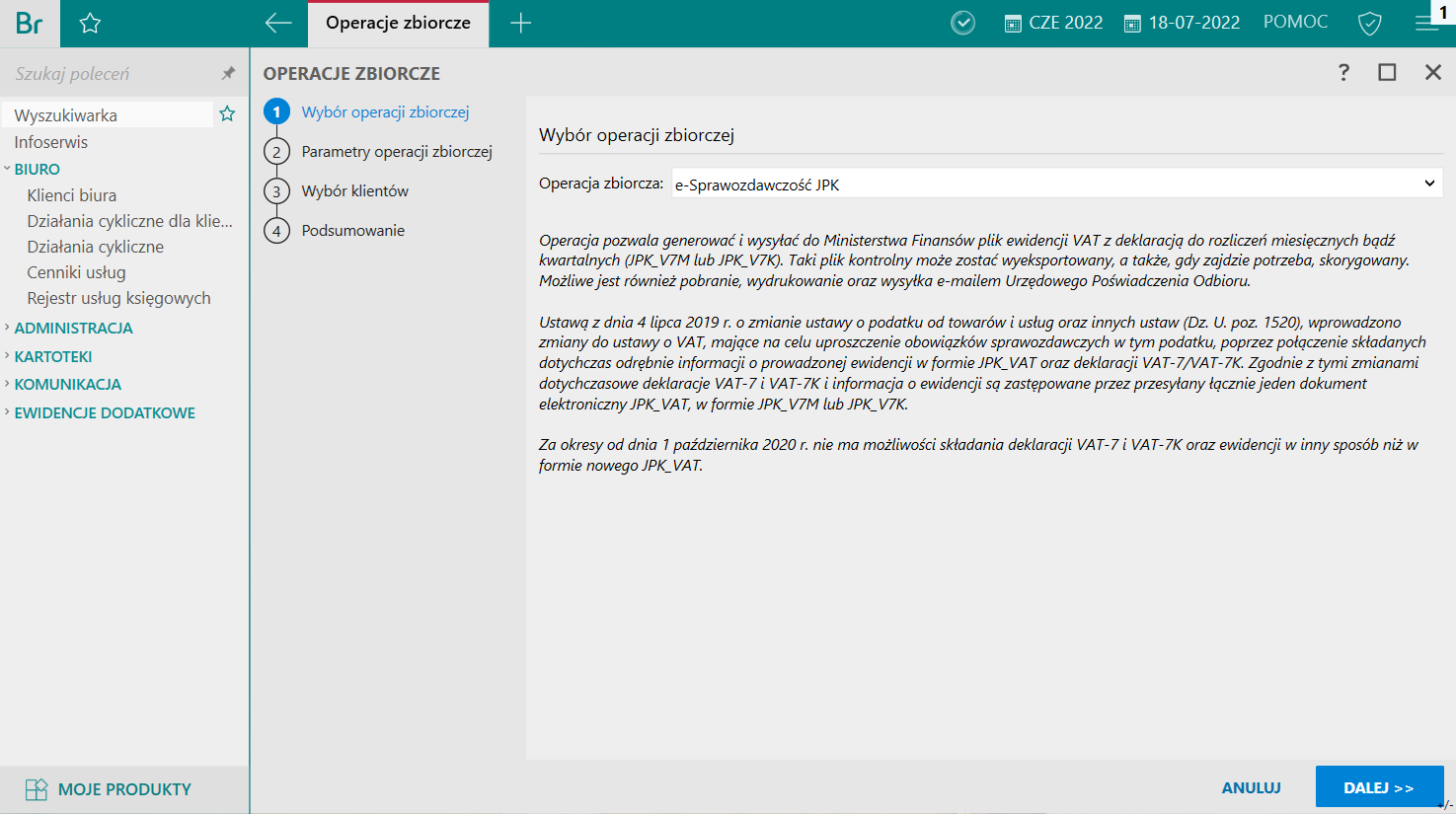1456x814 pixels.
Task: Select Klienci biura in sidebar
Action: (x=72, y=195)
